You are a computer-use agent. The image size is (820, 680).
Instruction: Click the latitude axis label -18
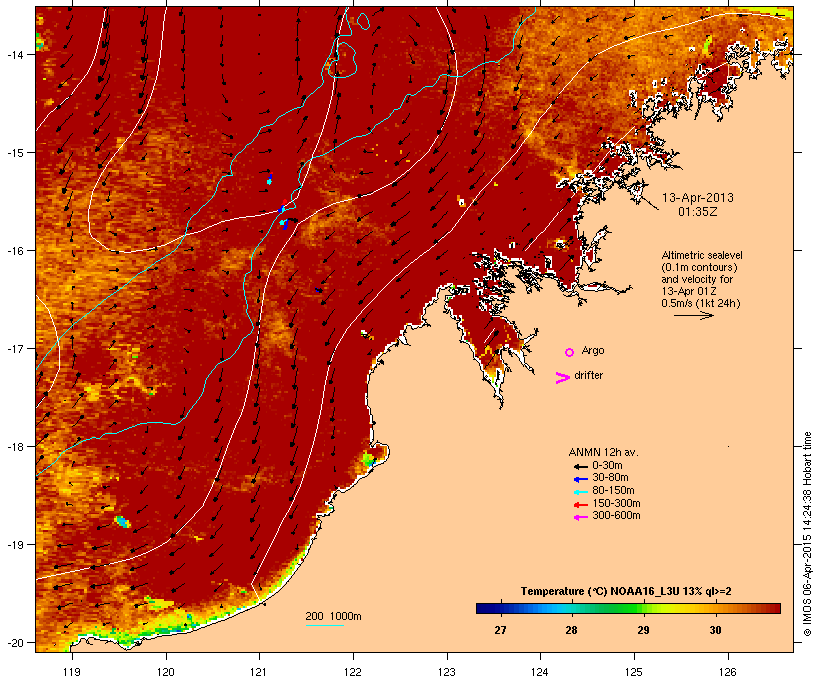pyautogui.click(x=14, y=447)
